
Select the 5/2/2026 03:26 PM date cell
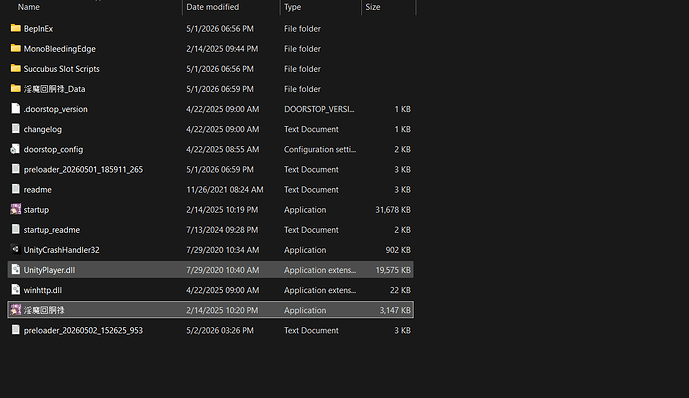tap(220, 330)
